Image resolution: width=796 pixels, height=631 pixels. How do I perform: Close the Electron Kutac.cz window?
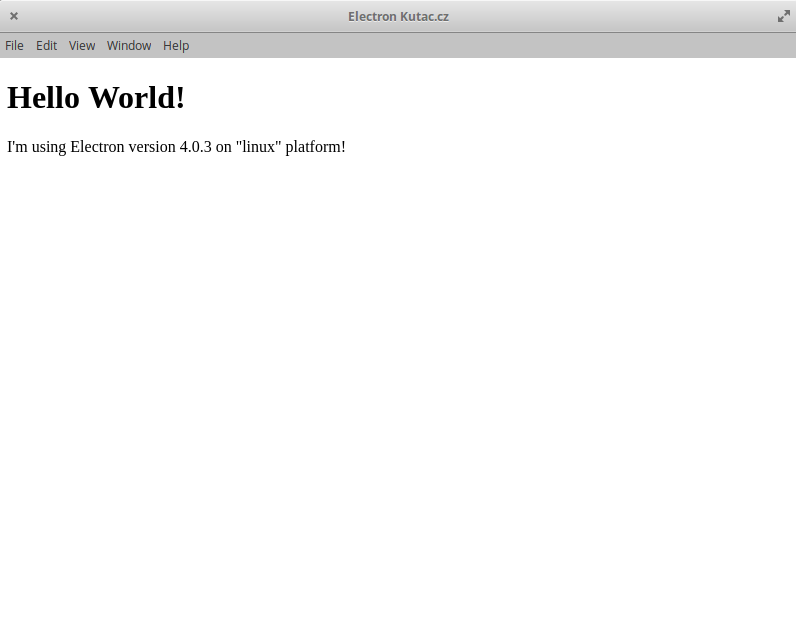click(14, 16)
